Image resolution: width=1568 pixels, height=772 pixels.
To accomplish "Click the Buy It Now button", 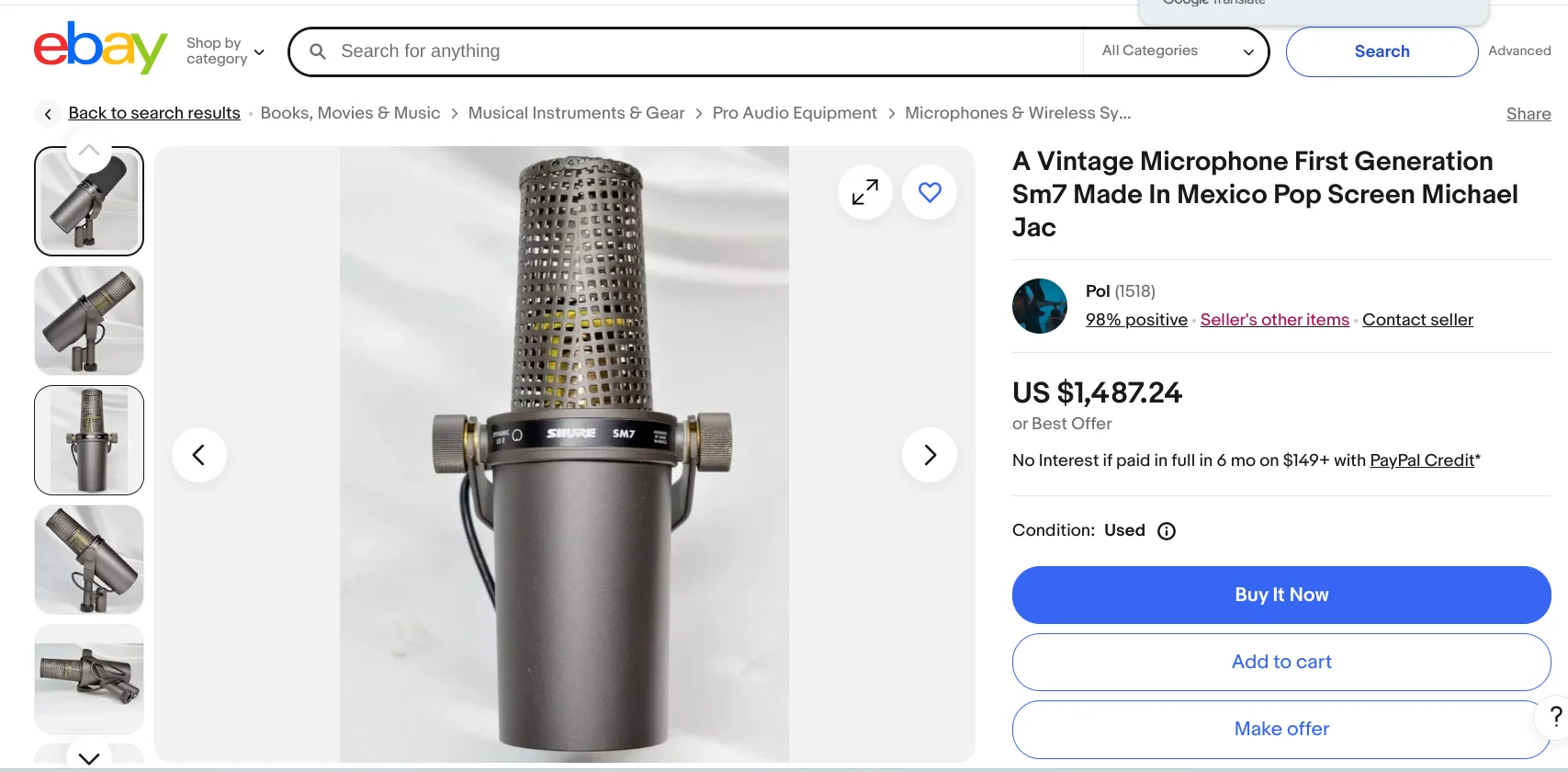I will coord(1280,595).
